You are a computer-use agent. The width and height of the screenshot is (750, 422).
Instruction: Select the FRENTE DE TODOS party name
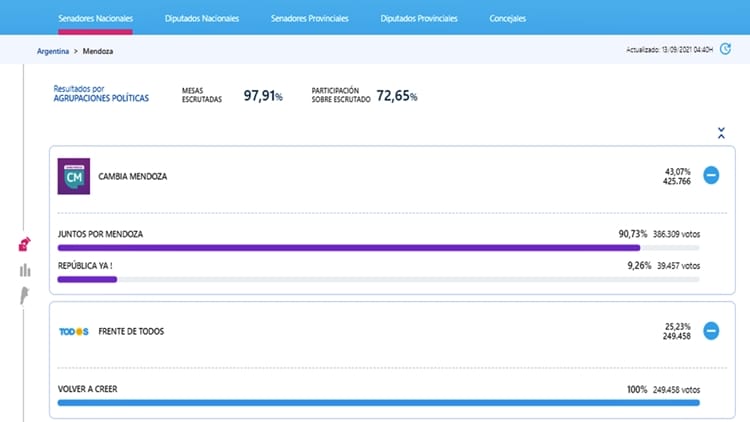click(131, 332)
